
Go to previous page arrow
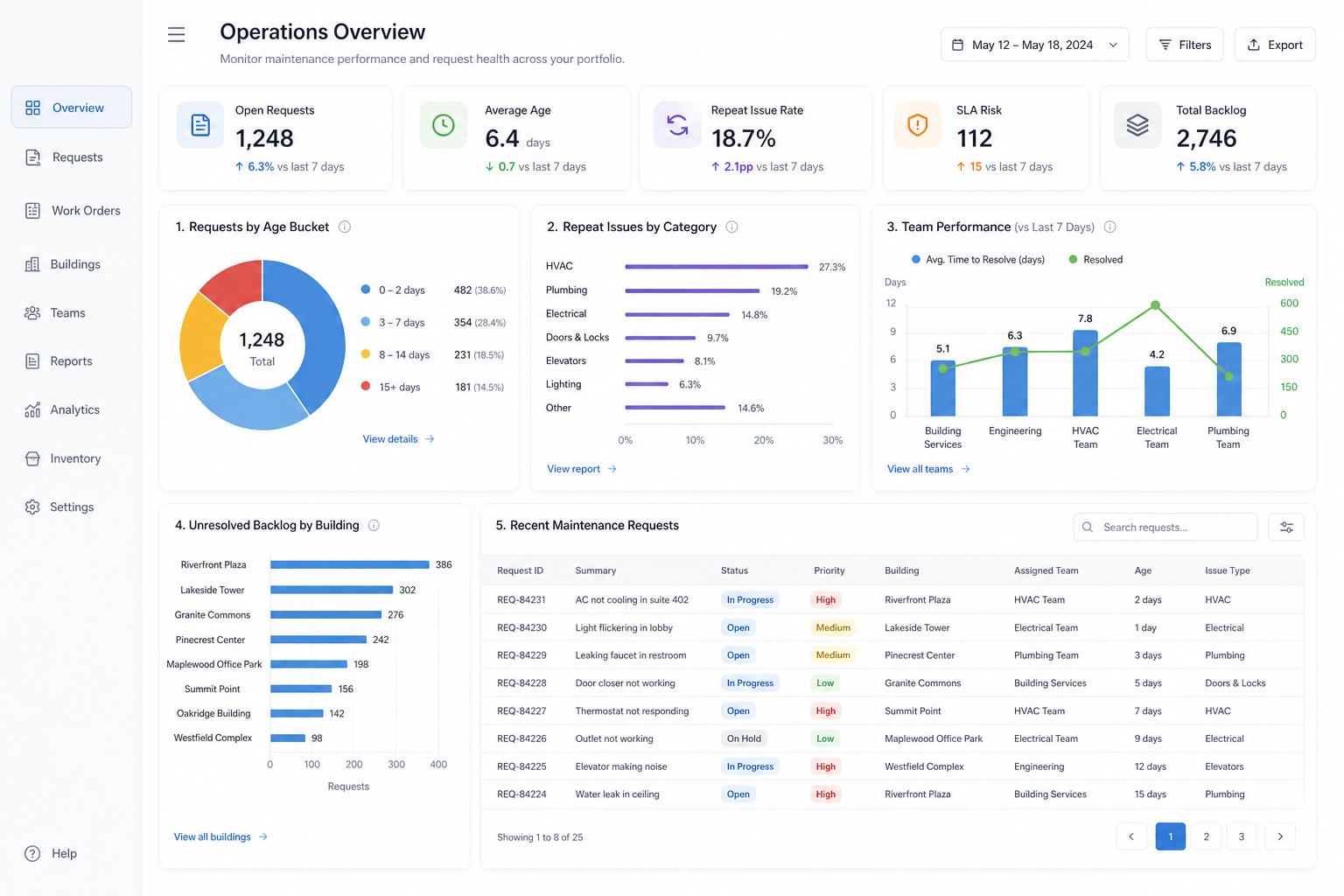(1130, 836)
